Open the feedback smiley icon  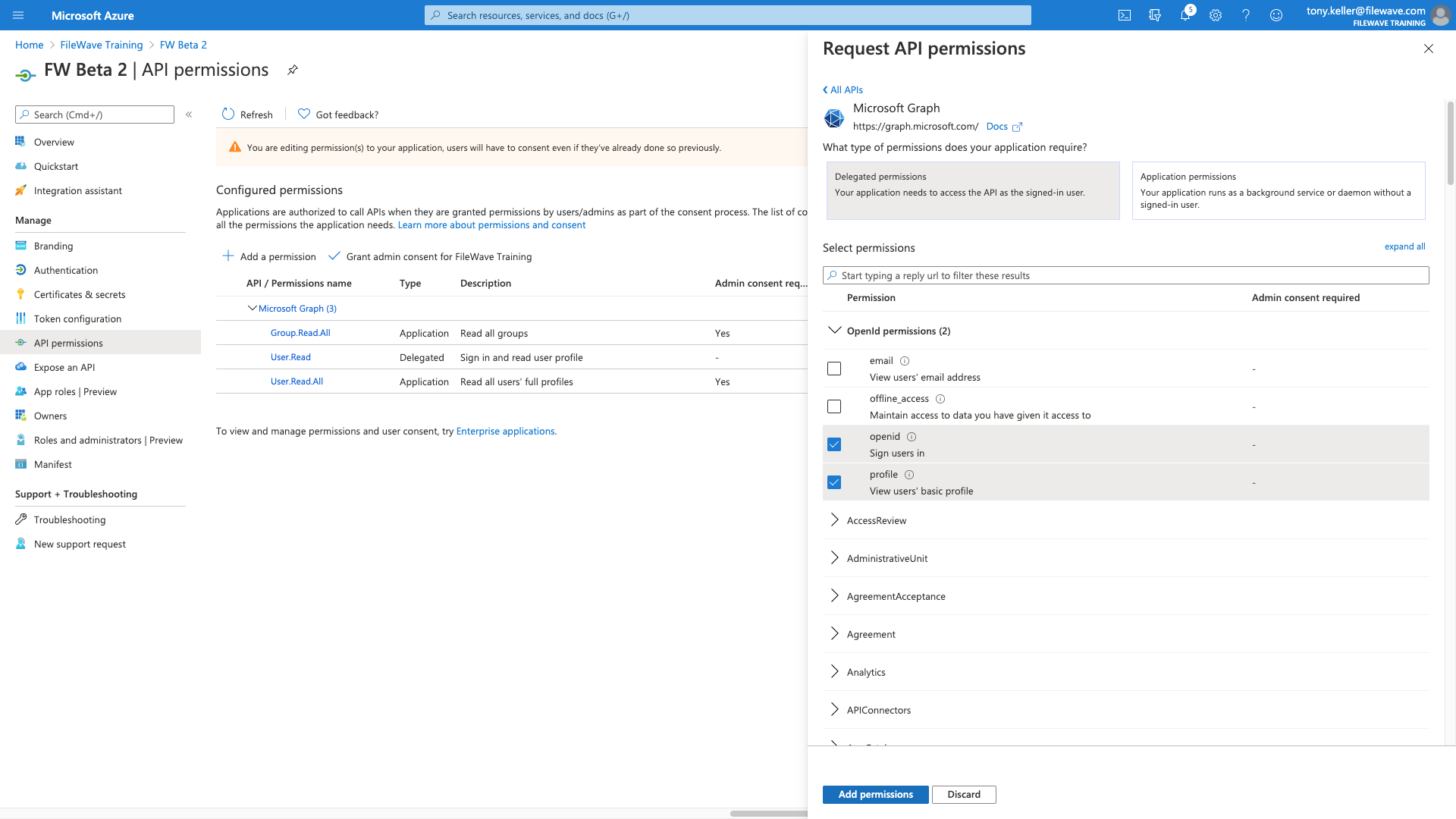[x=1276, y=15]
